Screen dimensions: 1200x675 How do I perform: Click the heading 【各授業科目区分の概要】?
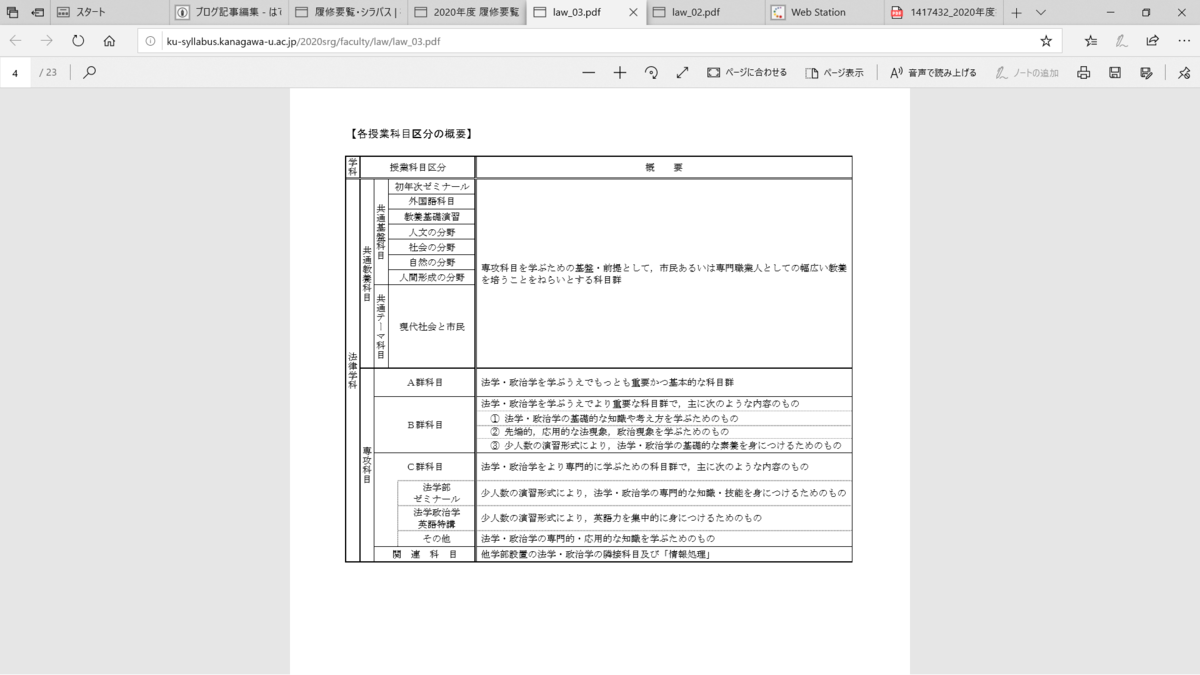click(410, 133)
